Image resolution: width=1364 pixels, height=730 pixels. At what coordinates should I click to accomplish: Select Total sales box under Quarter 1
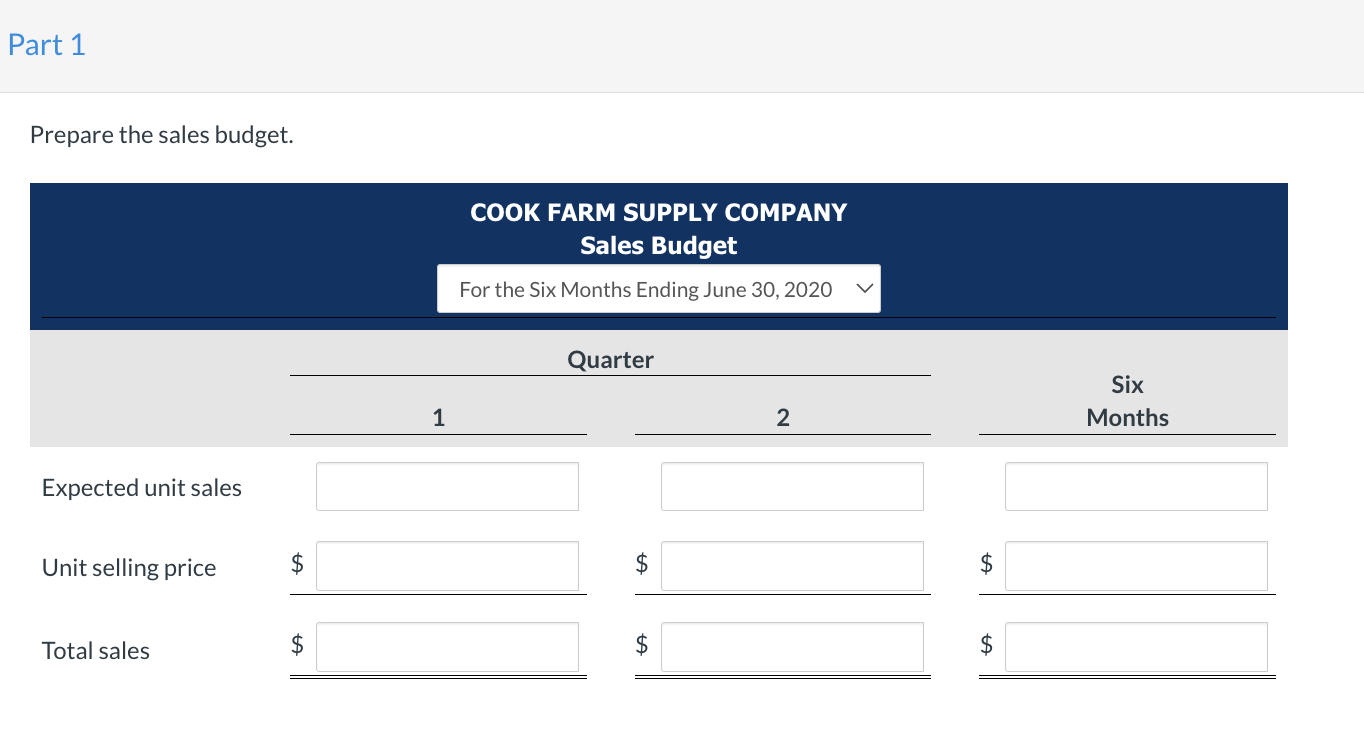tap(447, 647)
